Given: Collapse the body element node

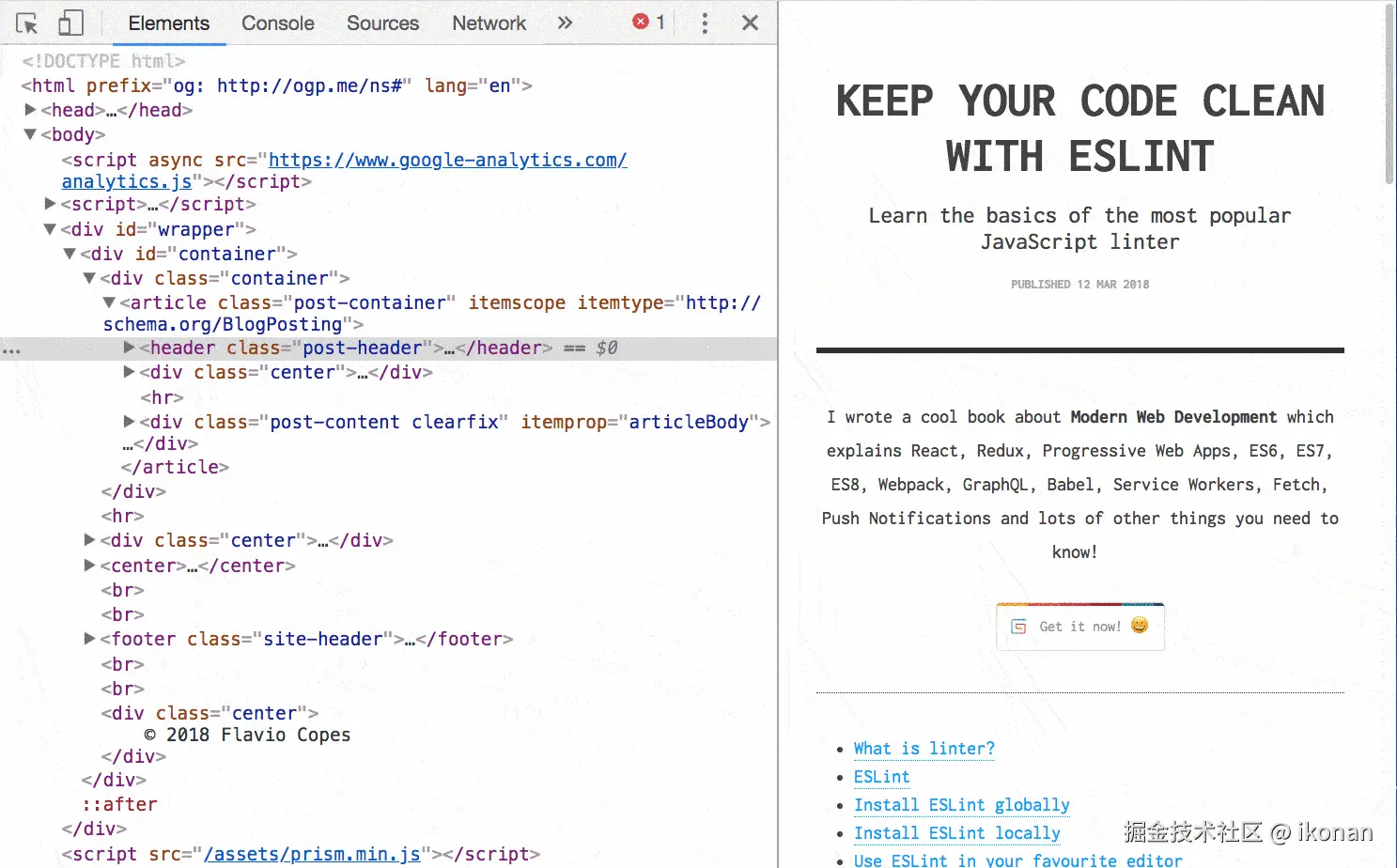Looking at the screenshot, I should pos(30,134).
